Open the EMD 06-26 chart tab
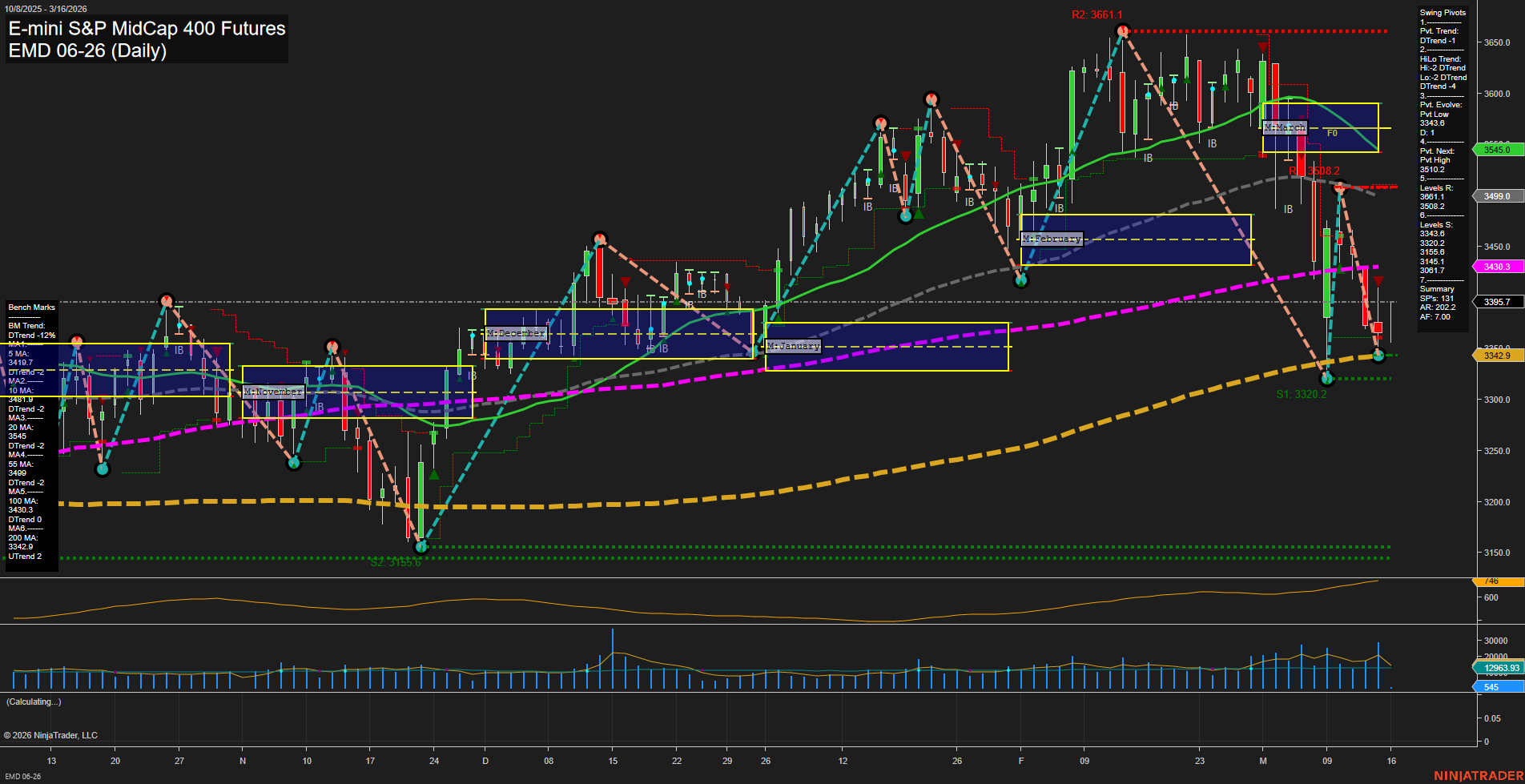Viewport: 1525px width, 784px height. point(21,776)
